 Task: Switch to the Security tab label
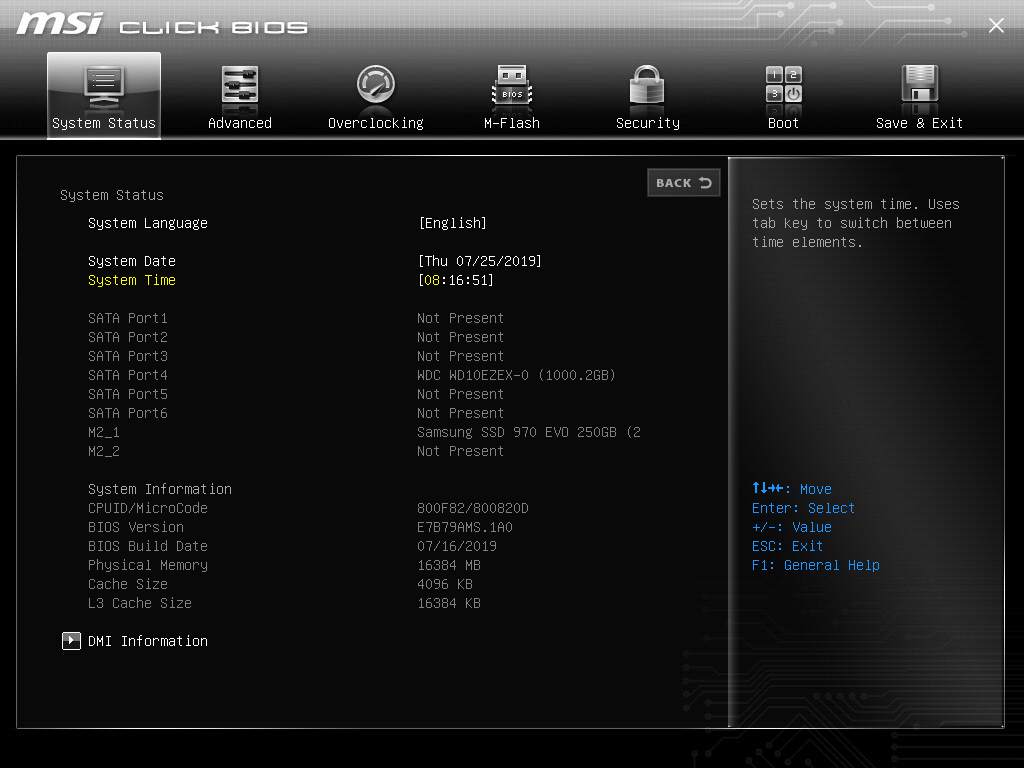click(x=648, y=123)
